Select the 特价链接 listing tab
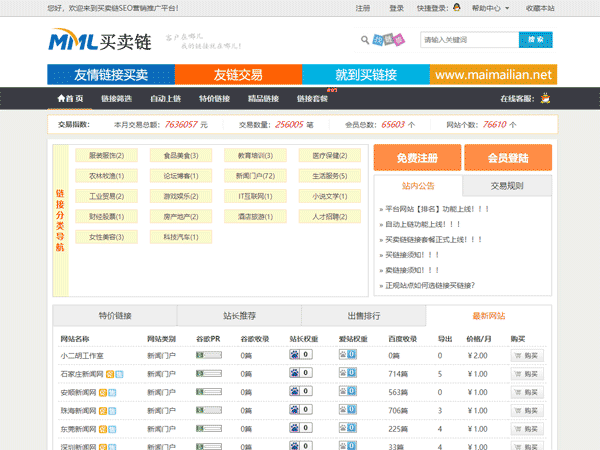Viewport: 600px width, 450px height. tap(115, 316)
